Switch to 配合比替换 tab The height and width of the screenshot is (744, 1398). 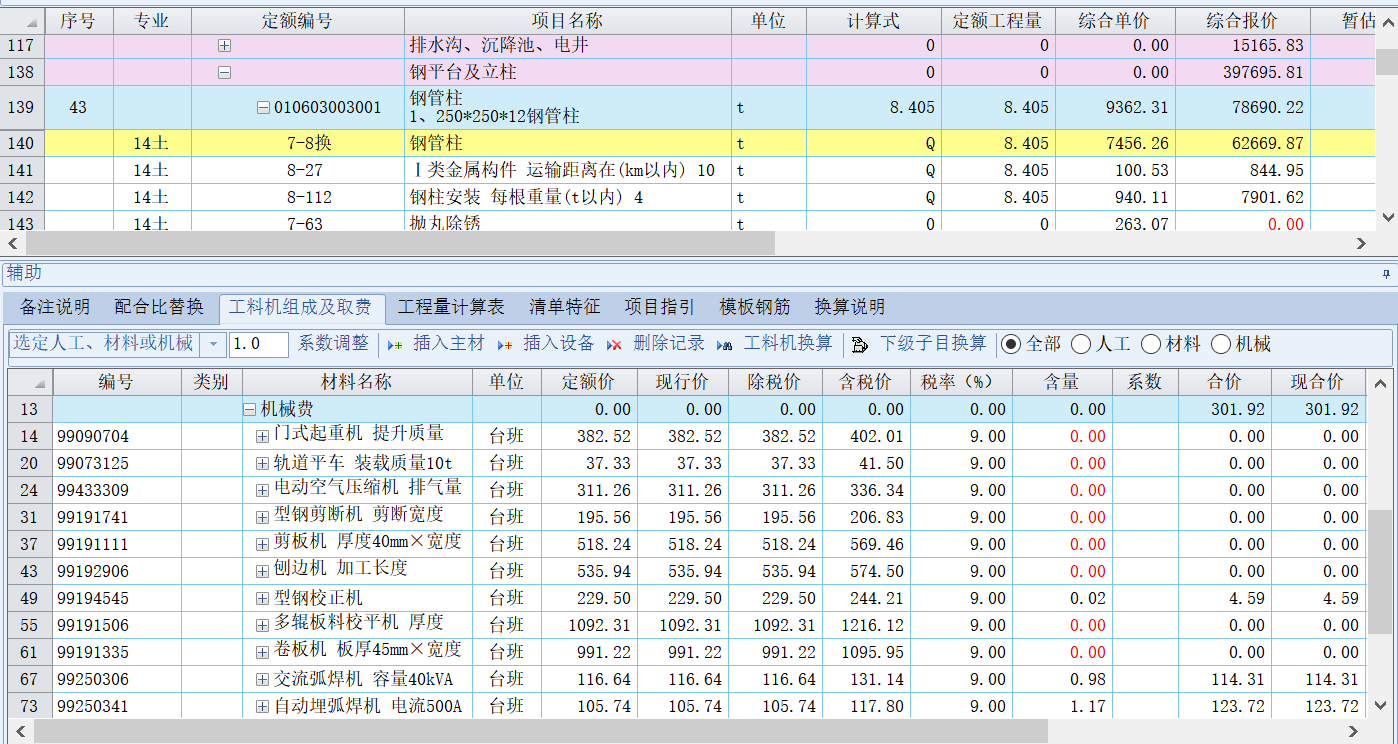click(159, 307)
